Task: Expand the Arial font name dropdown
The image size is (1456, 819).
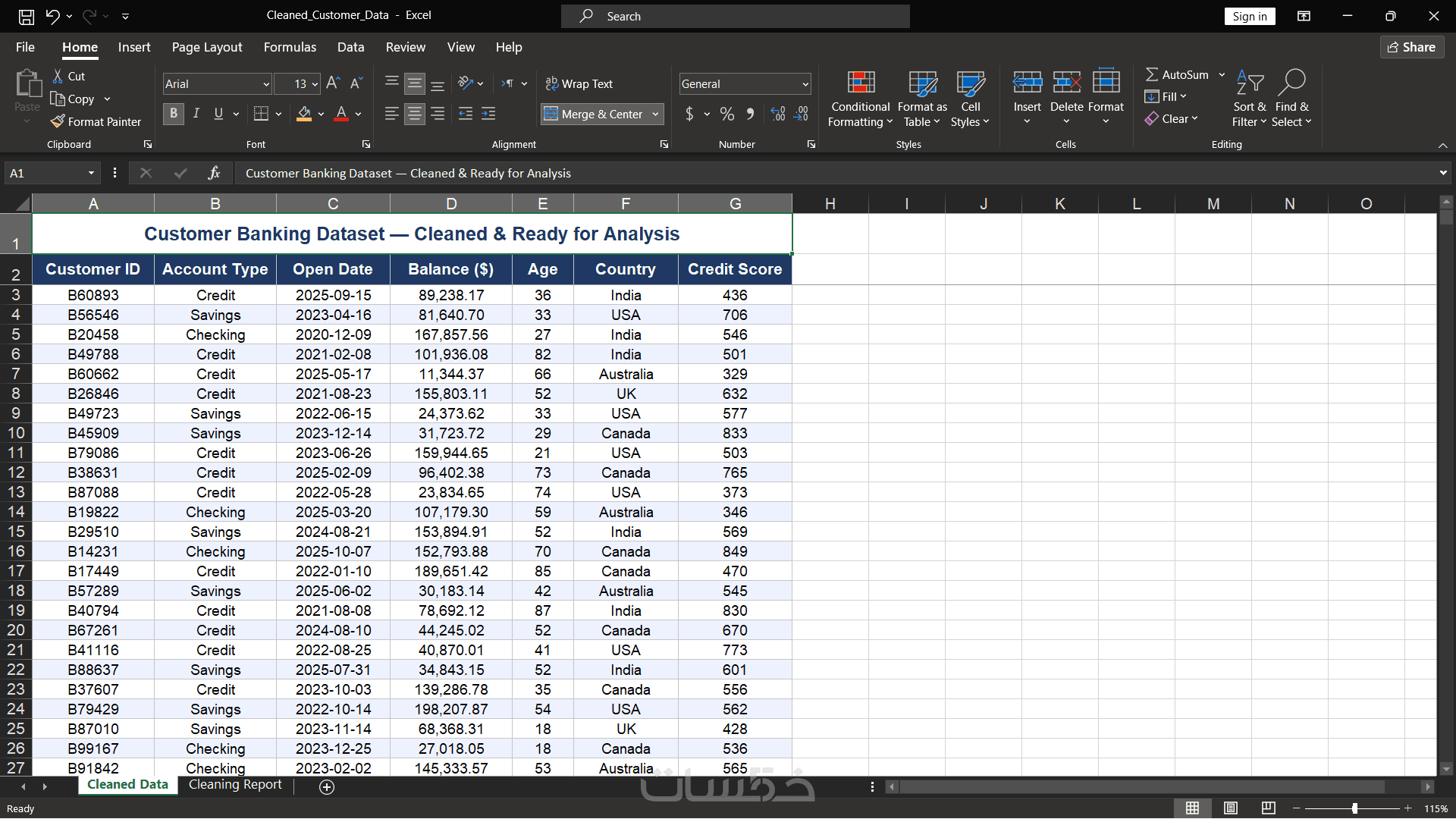Action: [266, 84]
